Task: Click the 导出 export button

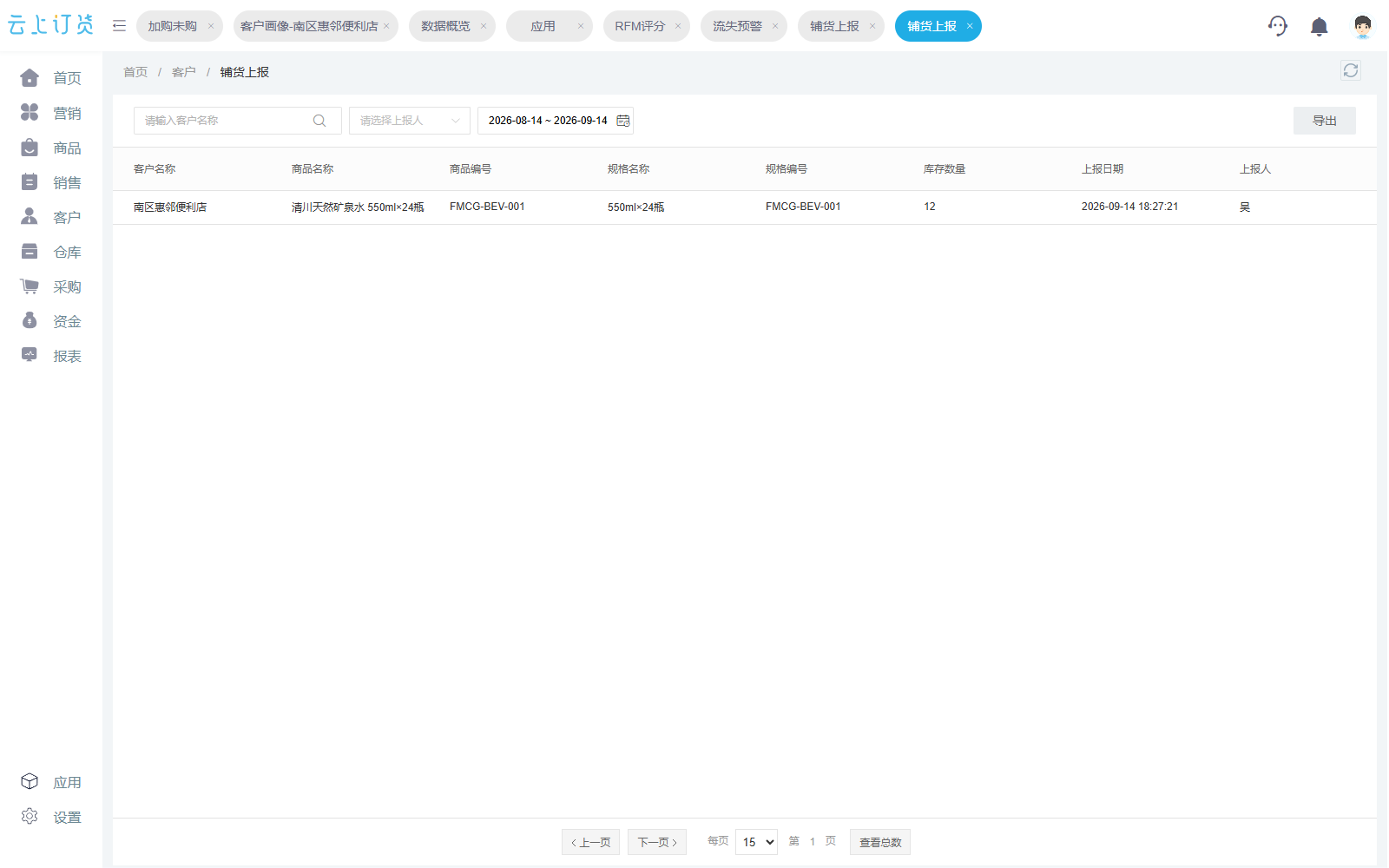Action: tap(1324, 121)
